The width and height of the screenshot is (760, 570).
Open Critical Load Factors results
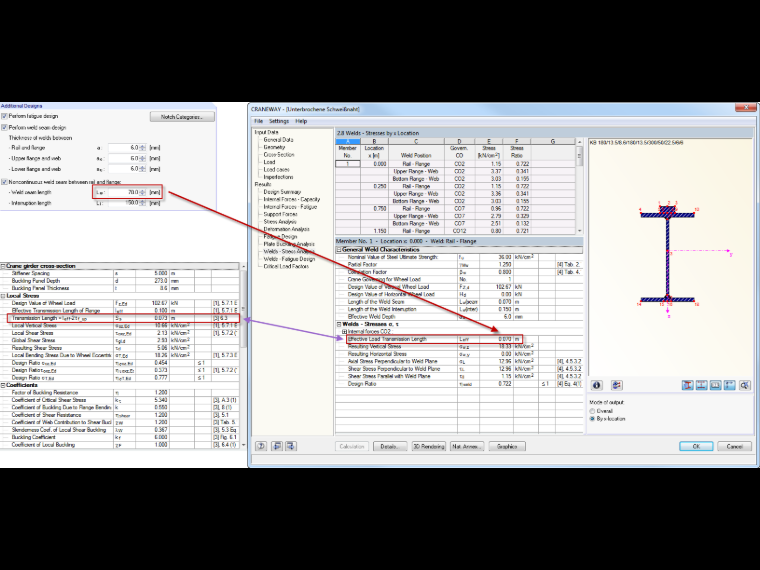tap(286, 266)
